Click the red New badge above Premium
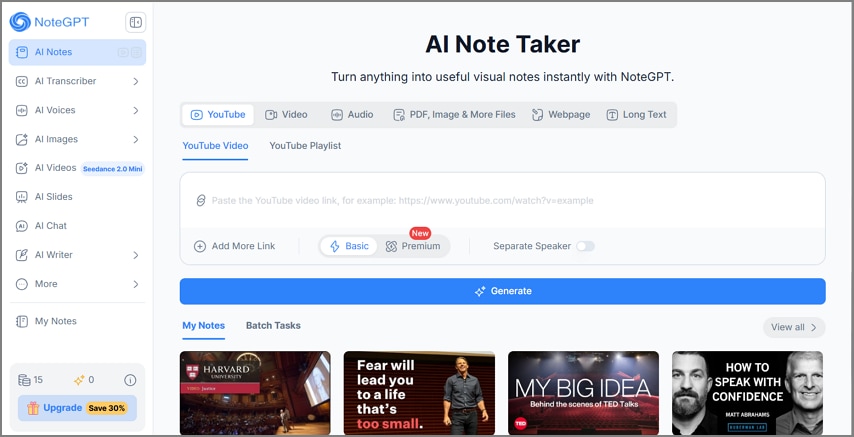 pos(420,233)
